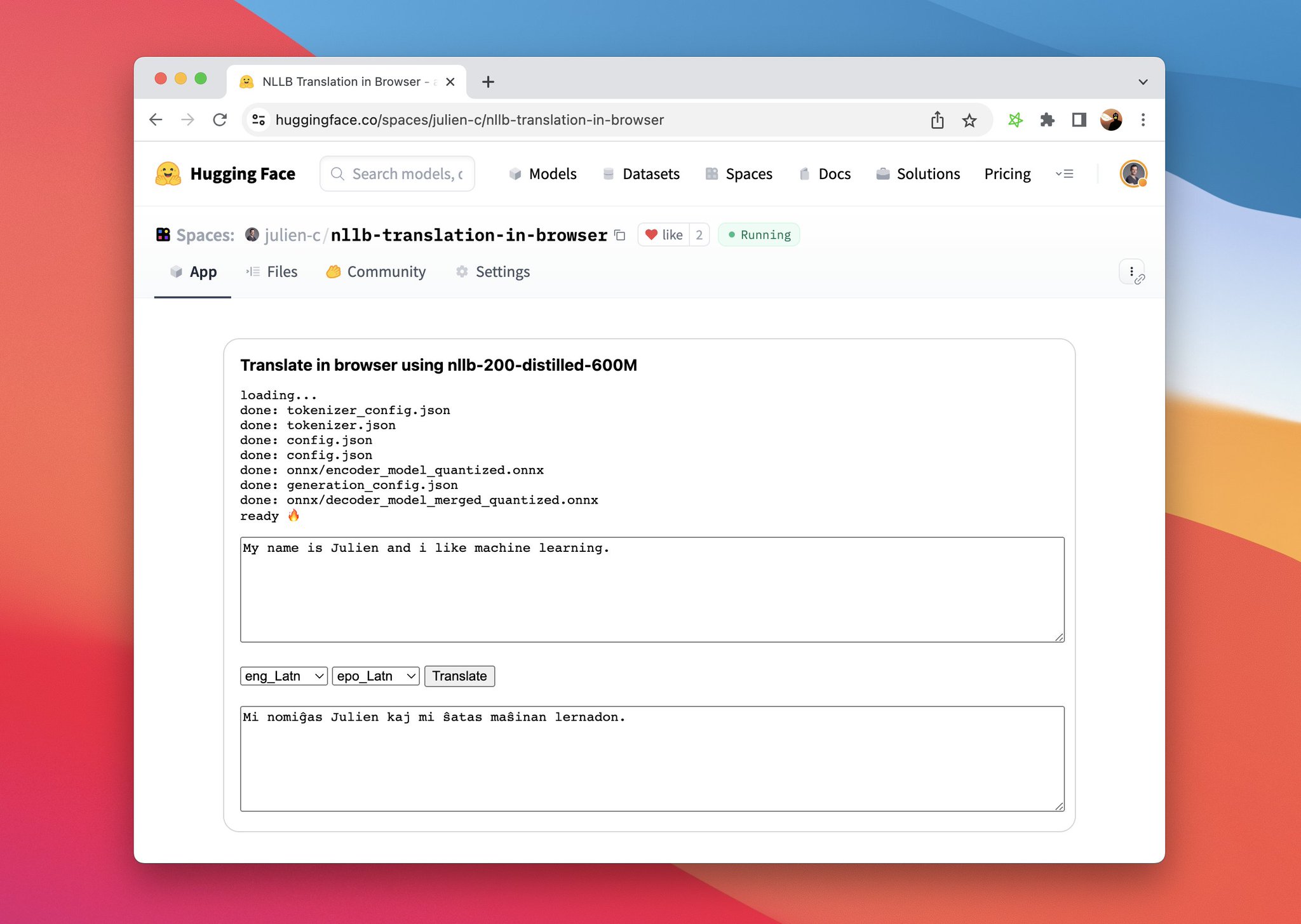Image resolution: width=1301 pixels, height=924 pixels.
Task: View the like count of 2
Action: [699, 235]
